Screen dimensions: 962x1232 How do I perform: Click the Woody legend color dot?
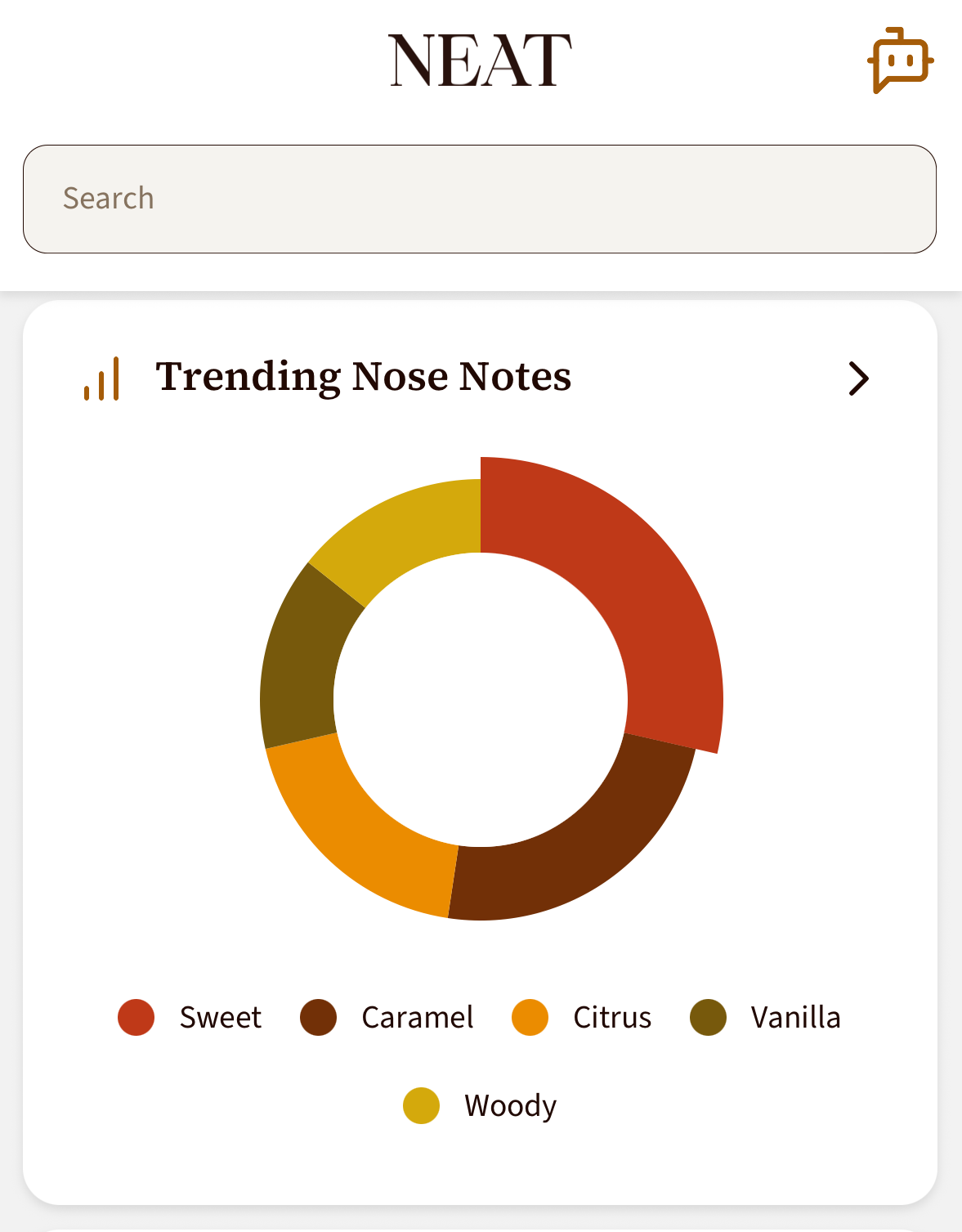(421, 1105)
